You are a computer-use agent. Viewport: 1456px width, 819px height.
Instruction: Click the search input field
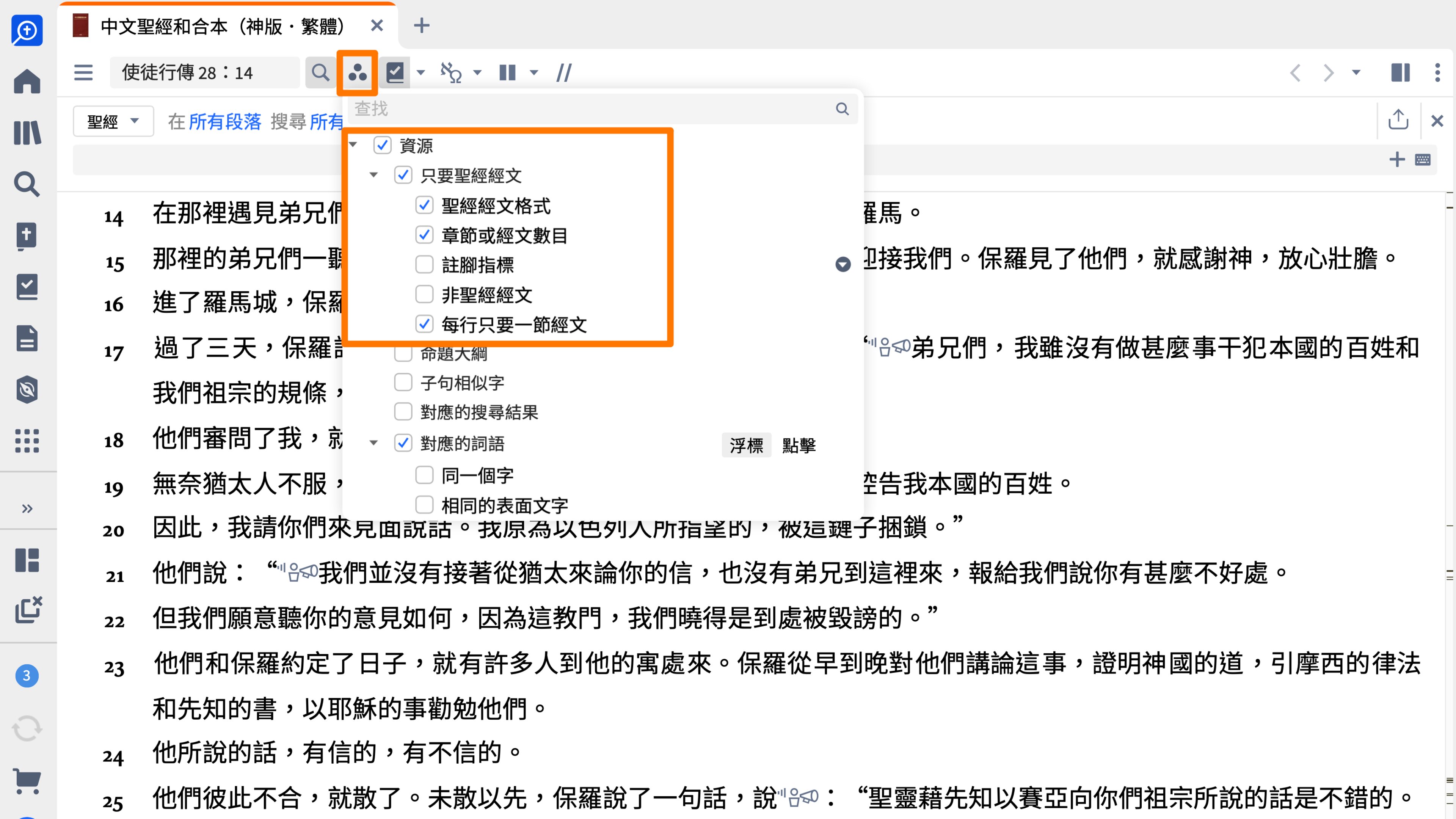(x=592, y=109)
